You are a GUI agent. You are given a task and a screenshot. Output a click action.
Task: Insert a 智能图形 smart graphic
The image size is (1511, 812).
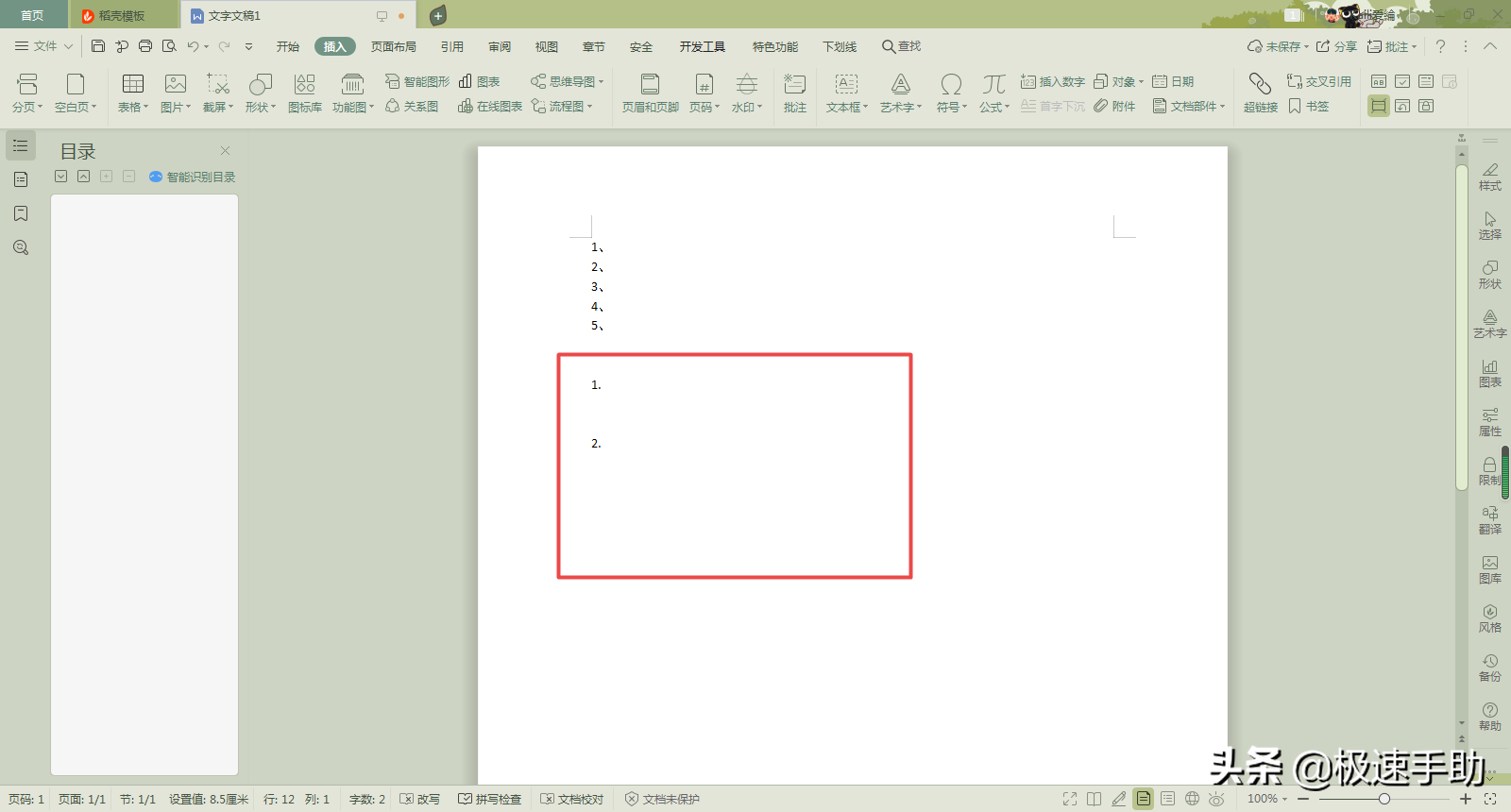pyautogui.click(x=416, y=82)
